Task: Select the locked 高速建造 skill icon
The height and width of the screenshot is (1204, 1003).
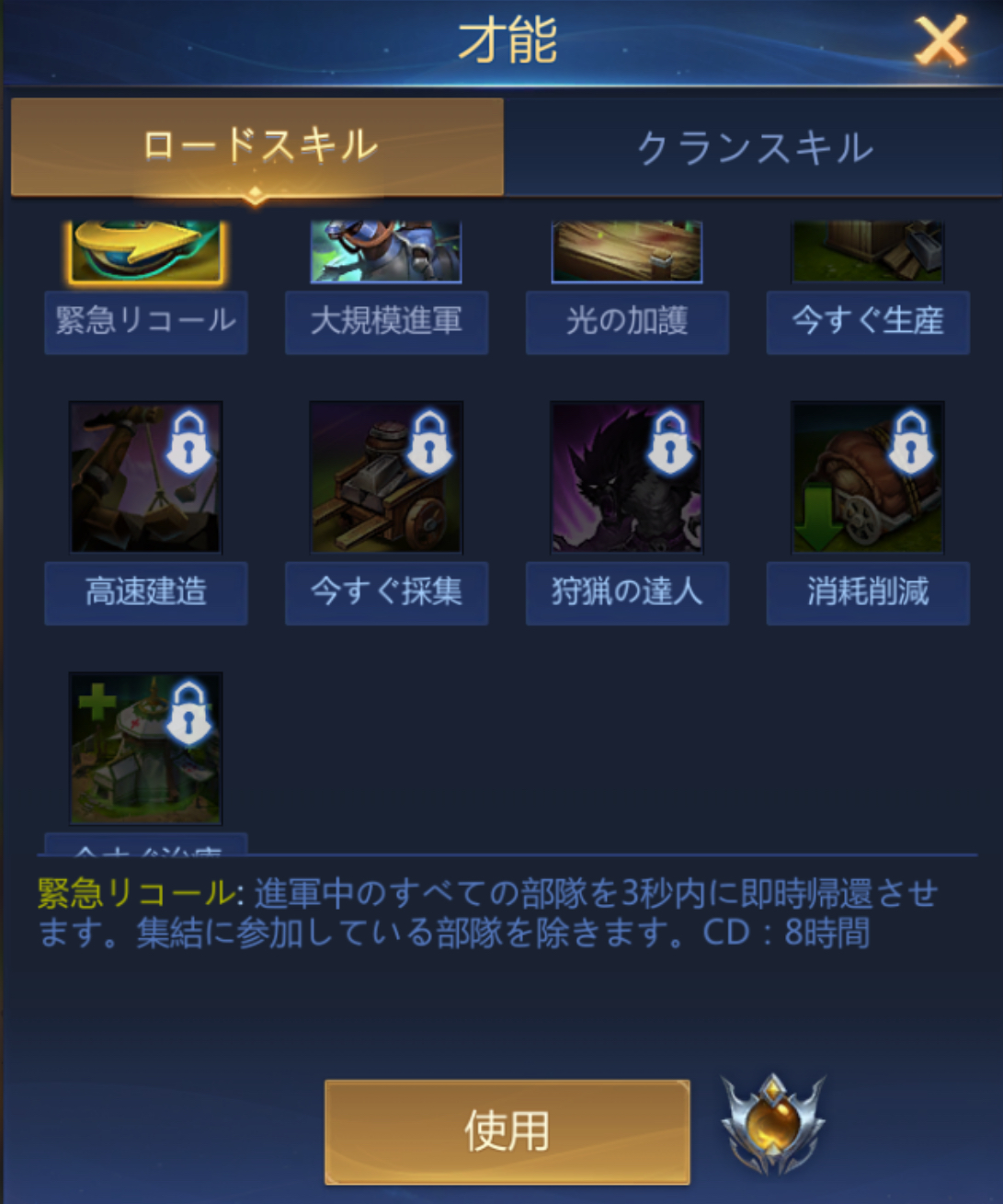Action: point(145,477)
